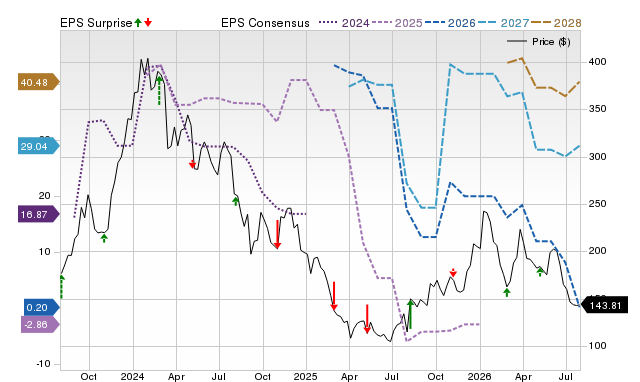Image resolution: width=640 pixels, height=382 pixels.
Task: Click the -2.86 lavender value tag
Action: coord(40,324)
